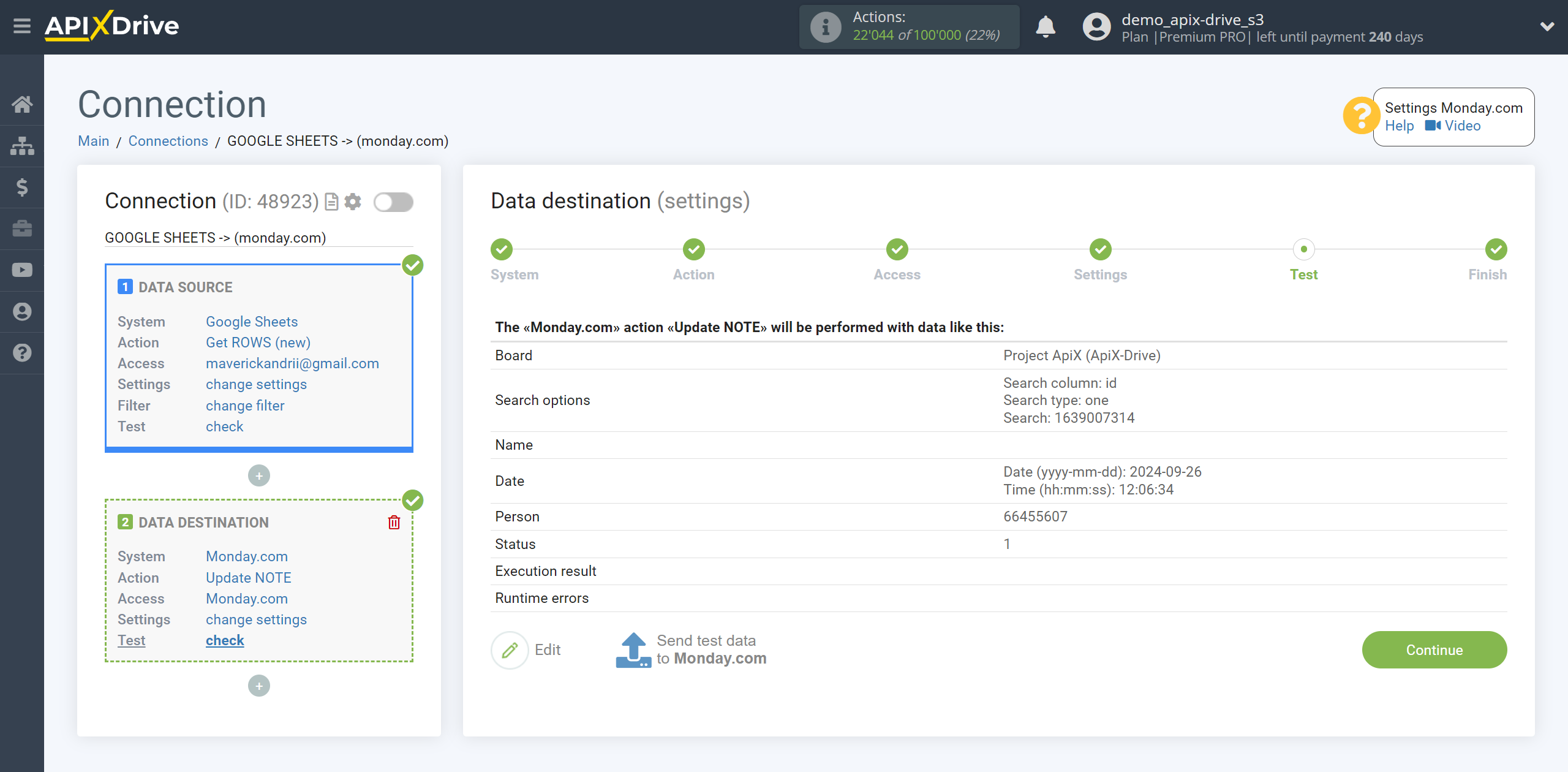Delete Data Destination trash icon

coord(394,522)
